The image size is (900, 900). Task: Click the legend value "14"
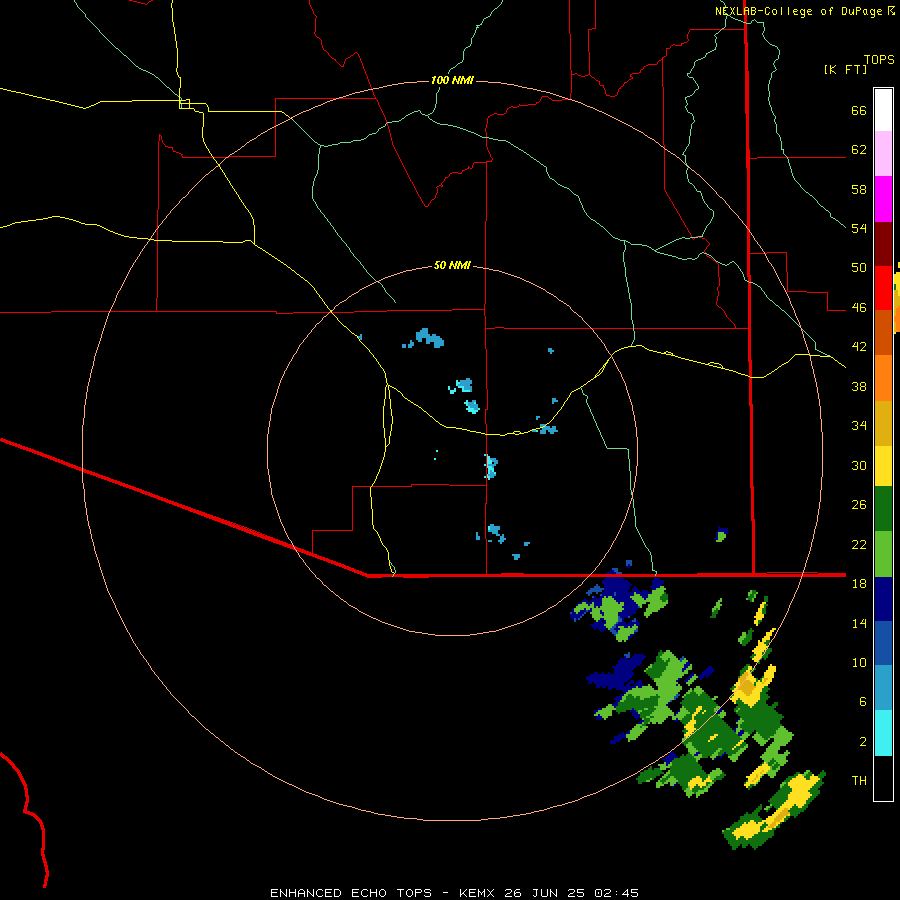point(859,623)
